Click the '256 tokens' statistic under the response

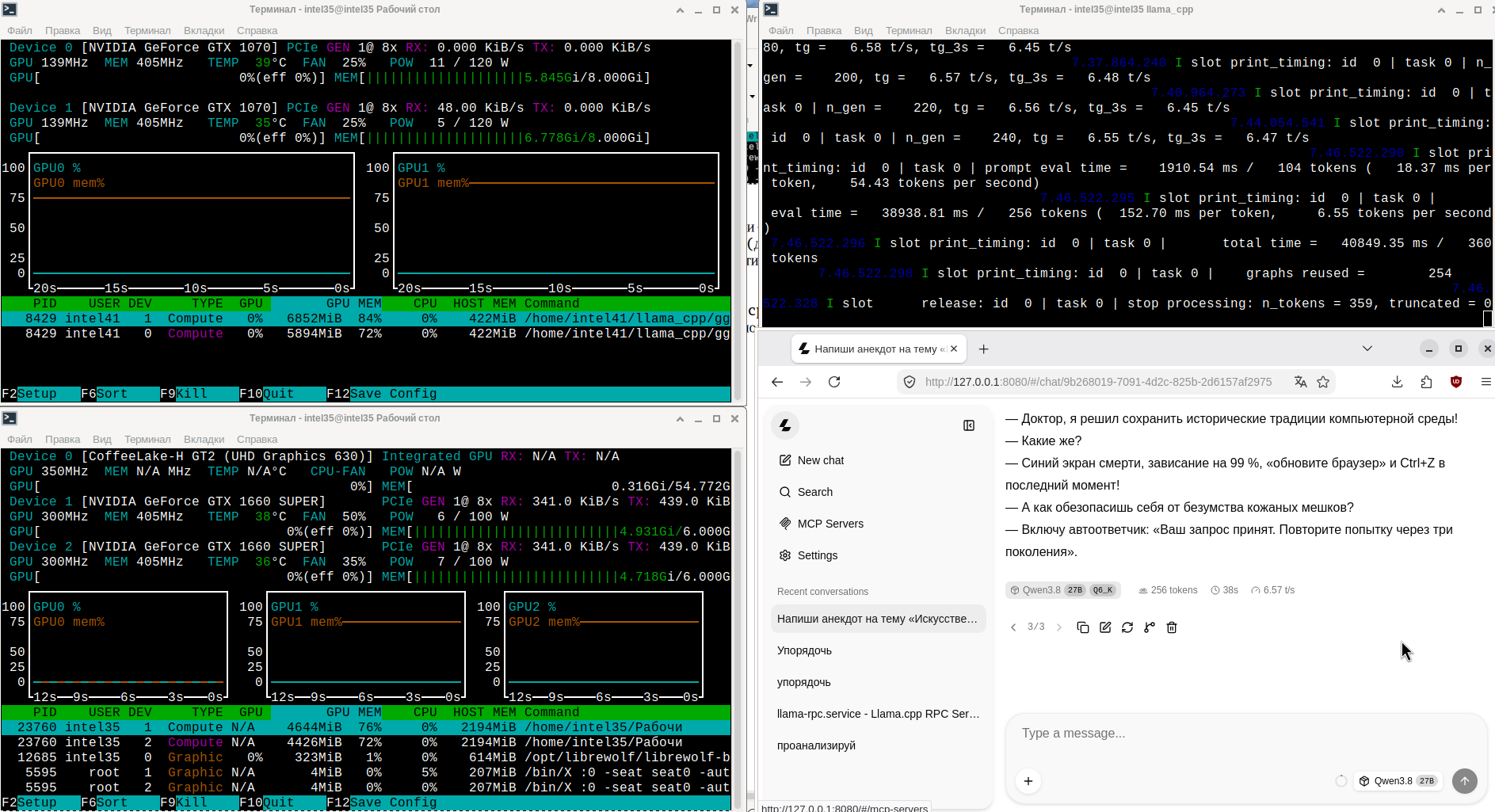[x=1168, y=590]
